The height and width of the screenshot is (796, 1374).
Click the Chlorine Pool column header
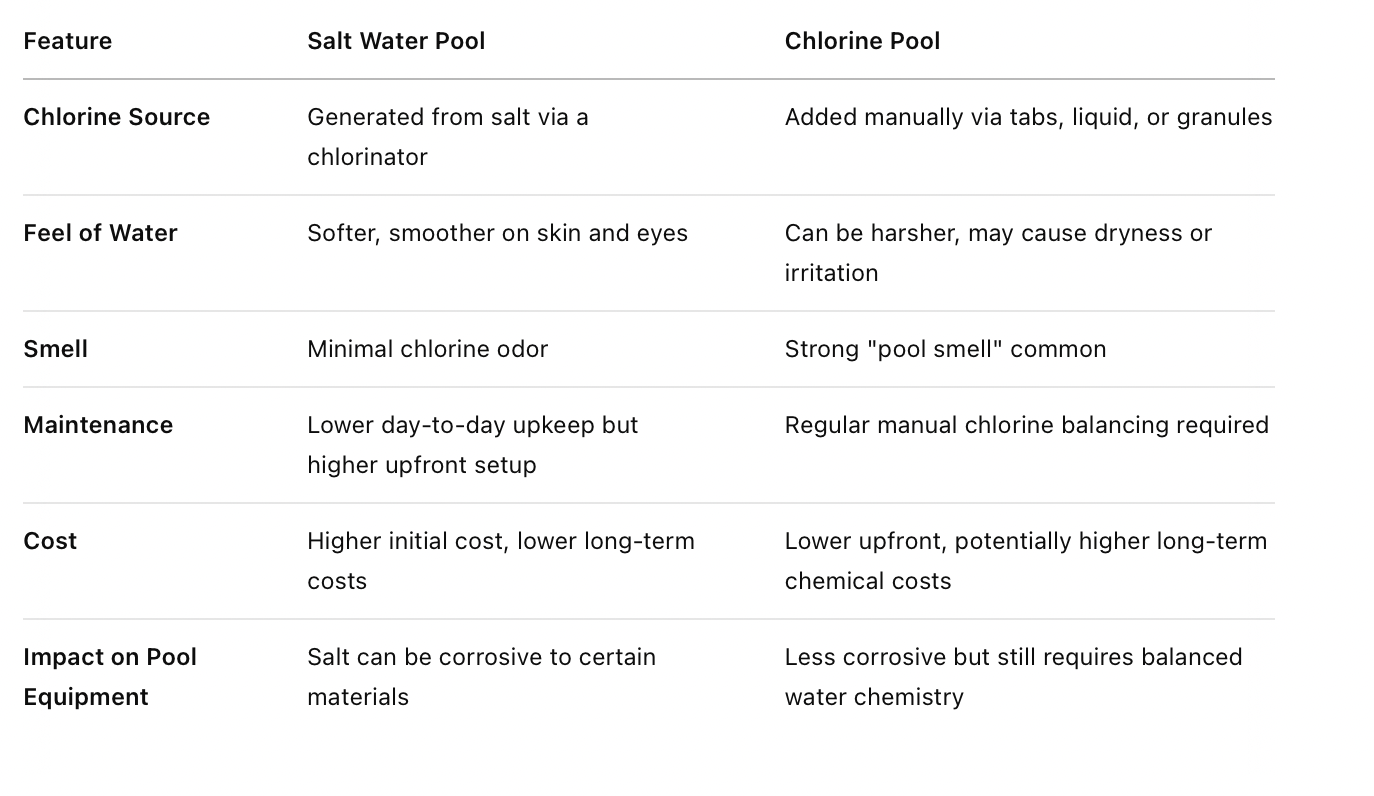tap(862, 41)
